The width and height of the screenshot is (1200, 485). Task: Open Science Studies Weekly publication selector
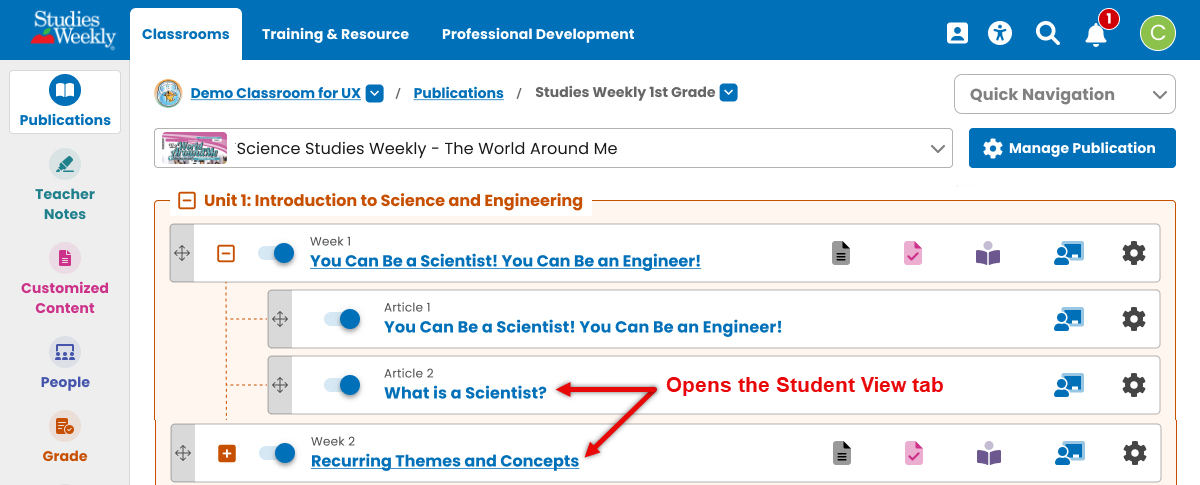point(554,149)
